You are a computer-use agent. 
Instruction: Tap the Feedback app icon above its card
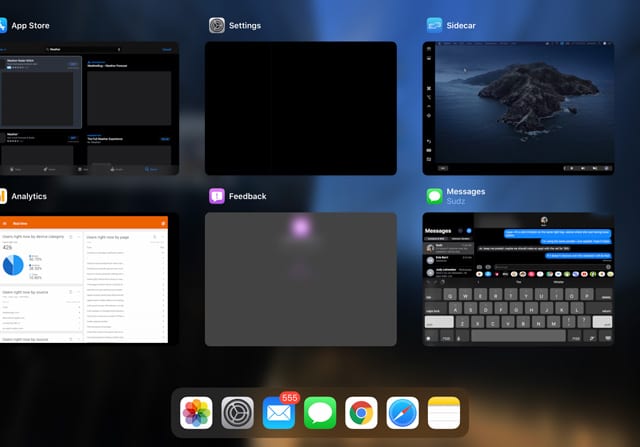217,196
